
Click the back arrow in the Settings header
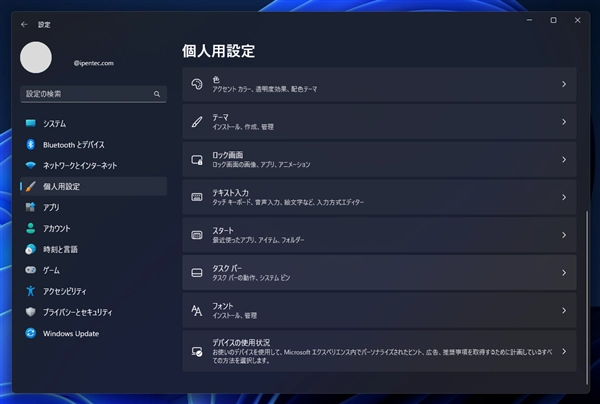click(x=24, y=24)
